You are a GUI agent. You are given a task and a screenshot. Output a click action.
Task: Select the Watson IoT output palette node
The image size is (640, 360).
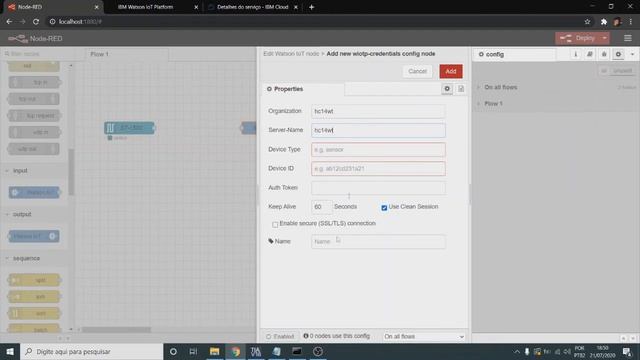(x=34, y=236)
